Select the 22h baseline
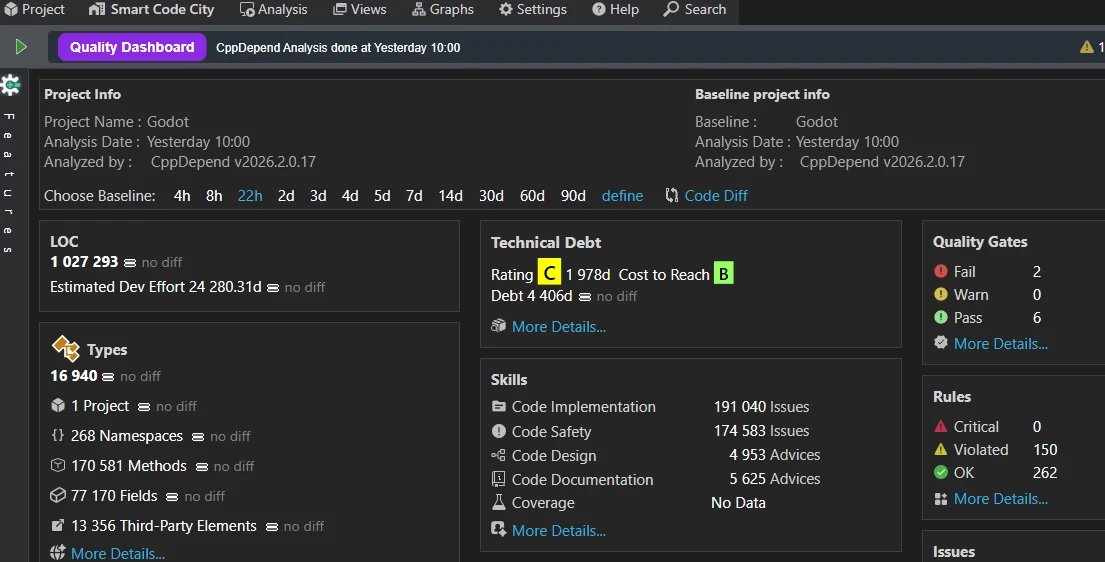1105x562 pixels. pos(250,195)
